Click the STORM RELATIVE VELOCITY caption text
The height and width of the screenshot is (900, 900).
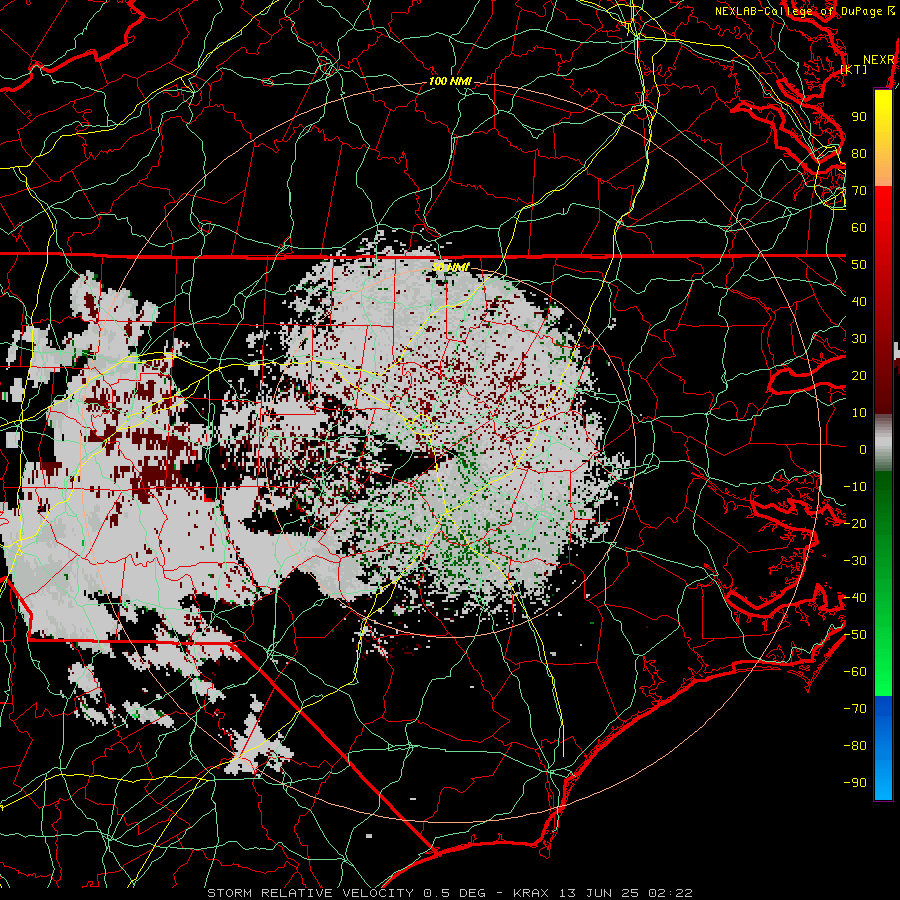click(x=310, y=893)
